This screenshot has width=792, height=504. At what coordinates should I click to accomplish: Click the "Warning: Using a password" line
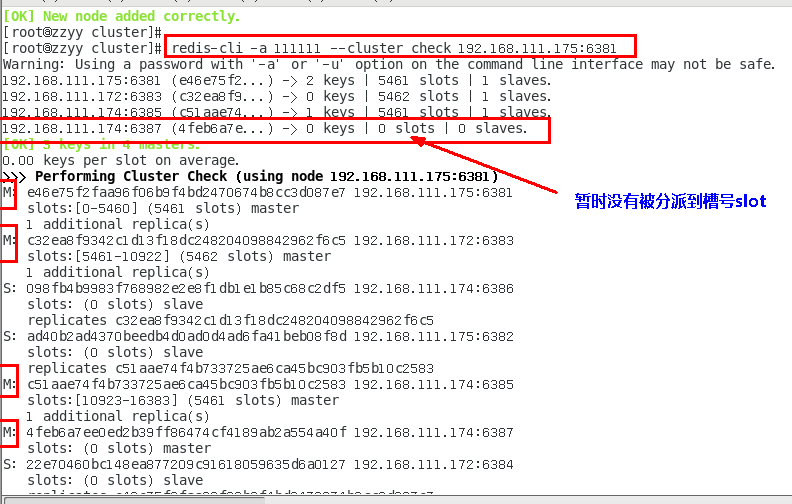[389, 65]
